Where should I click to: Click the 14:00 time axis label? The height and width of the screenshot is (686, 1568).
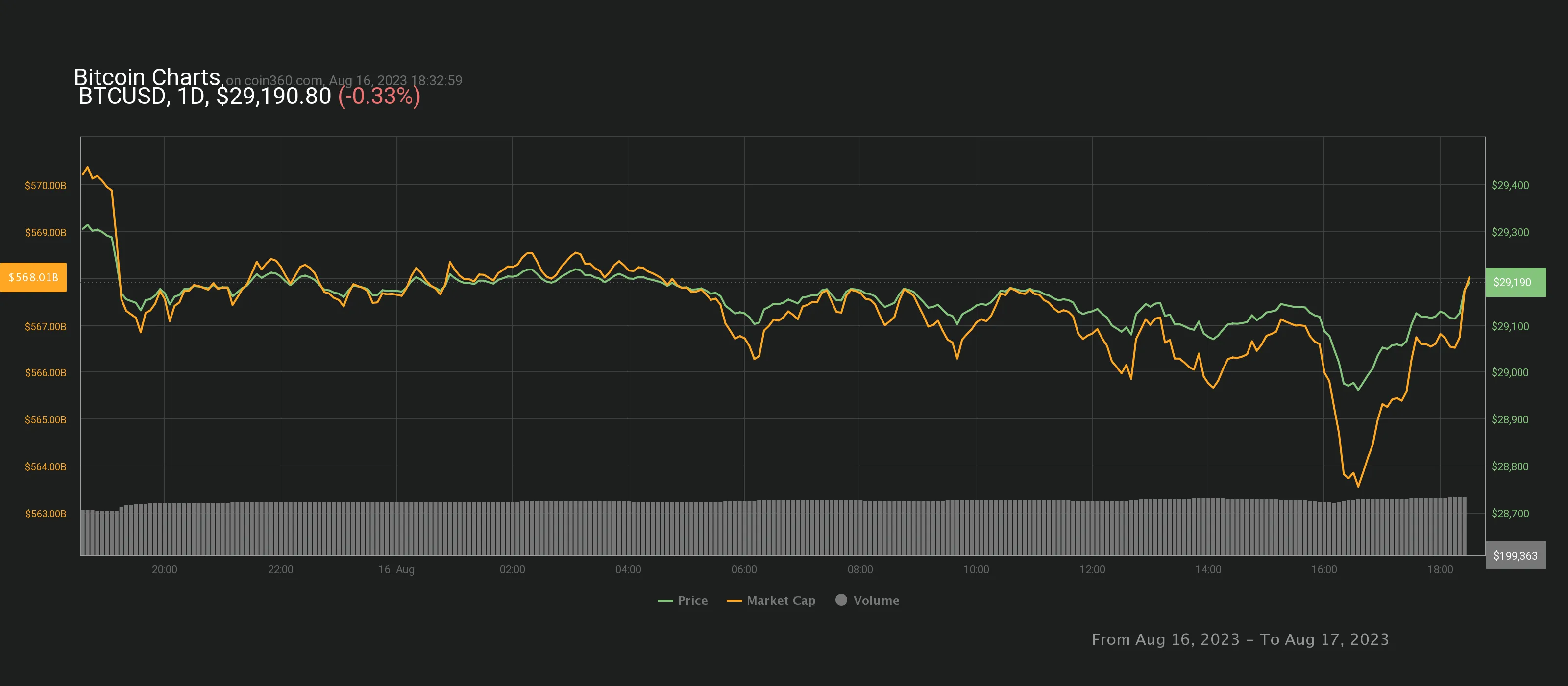click(1208, 570)
